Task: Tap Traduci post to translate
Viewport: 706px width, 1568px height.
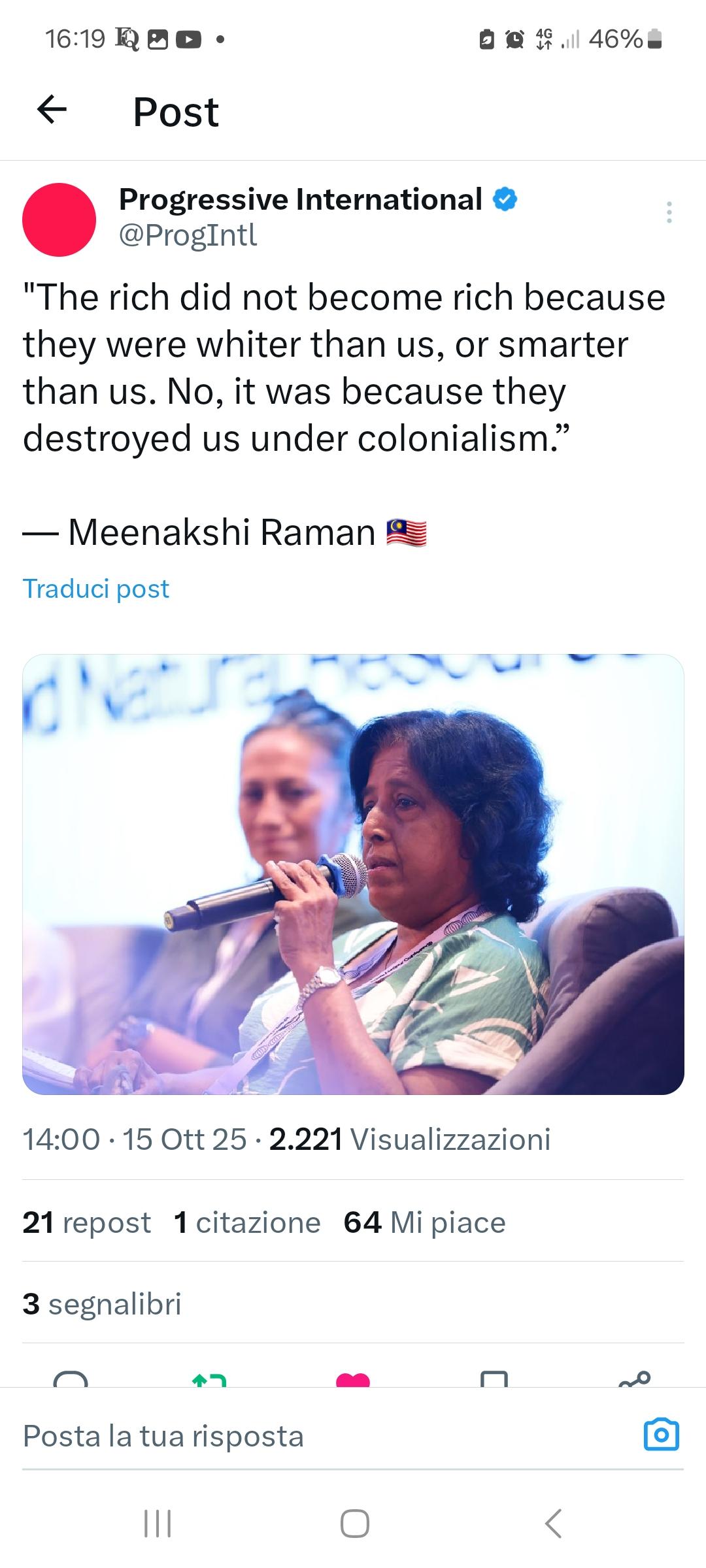Action: point(96,589)
